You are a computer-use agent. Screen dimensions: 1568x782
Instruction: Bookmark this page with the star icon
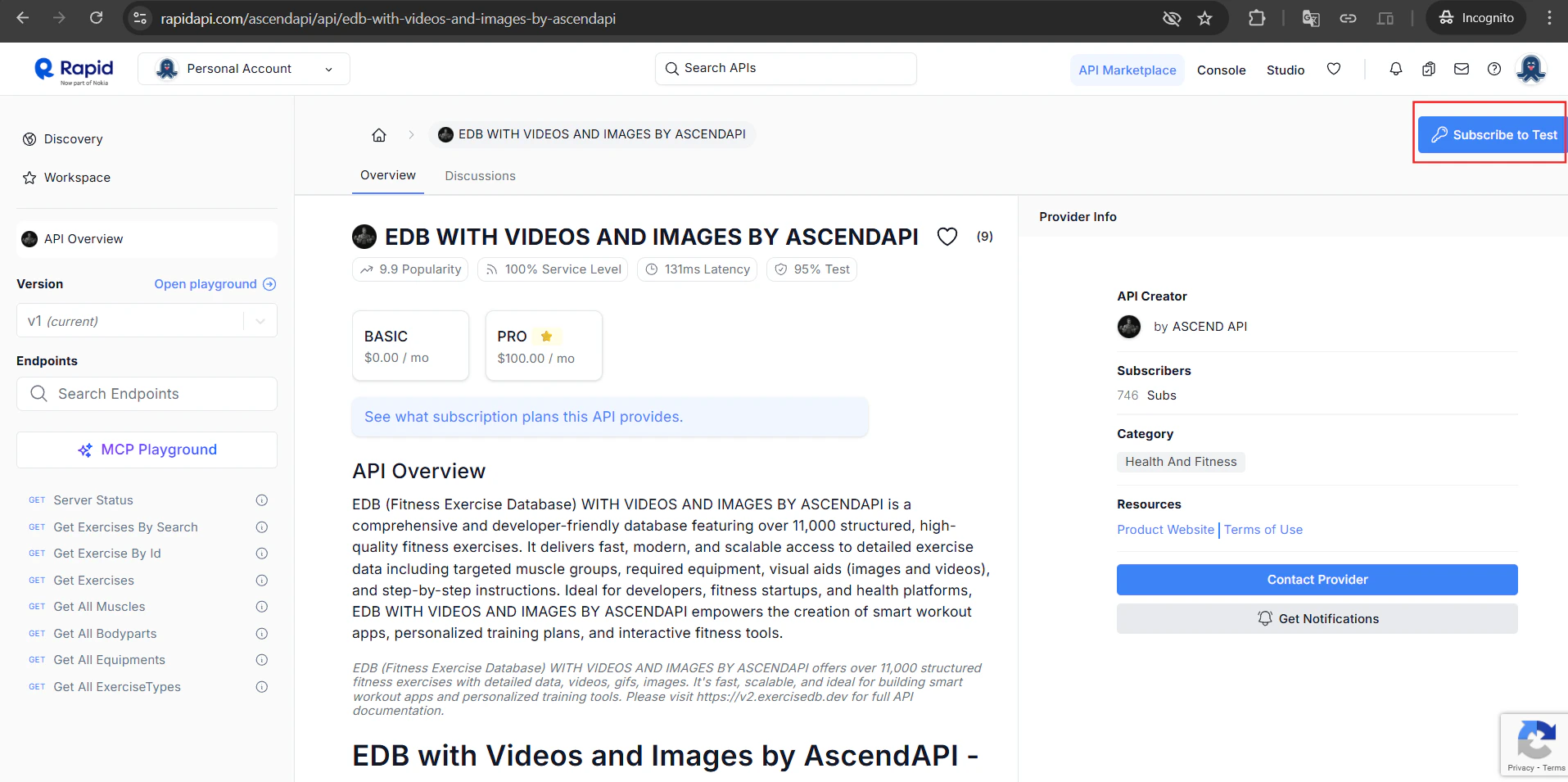tap(1204, 18)
